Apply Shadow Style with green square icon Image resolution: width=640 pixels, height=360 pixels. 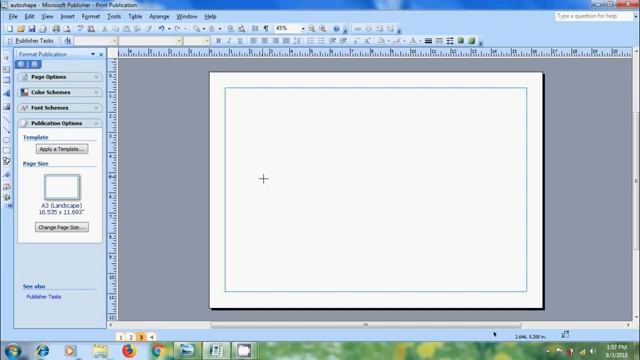461,41
